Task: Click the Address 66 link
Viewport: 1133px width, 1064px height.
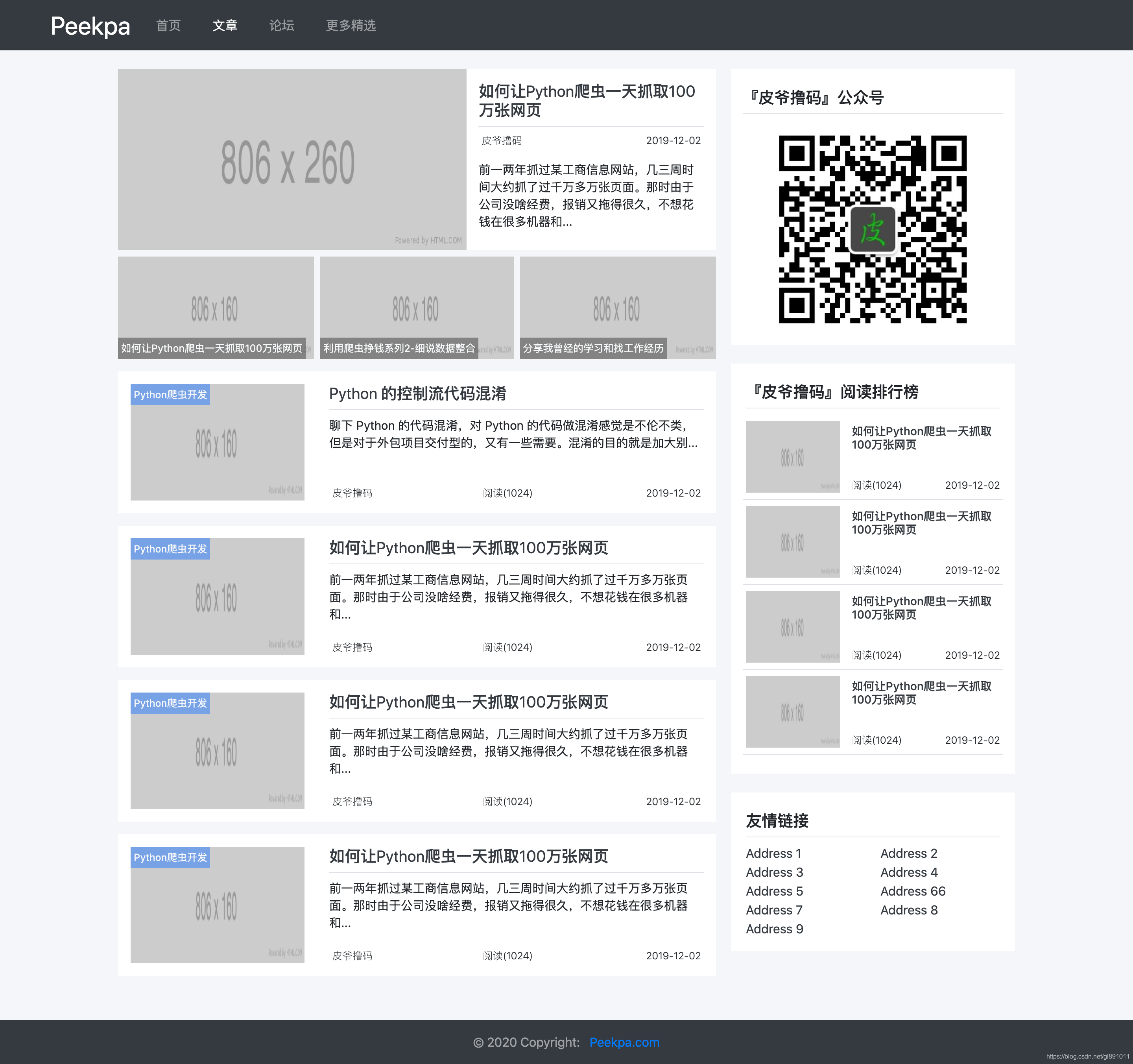Action: (912, 891)
